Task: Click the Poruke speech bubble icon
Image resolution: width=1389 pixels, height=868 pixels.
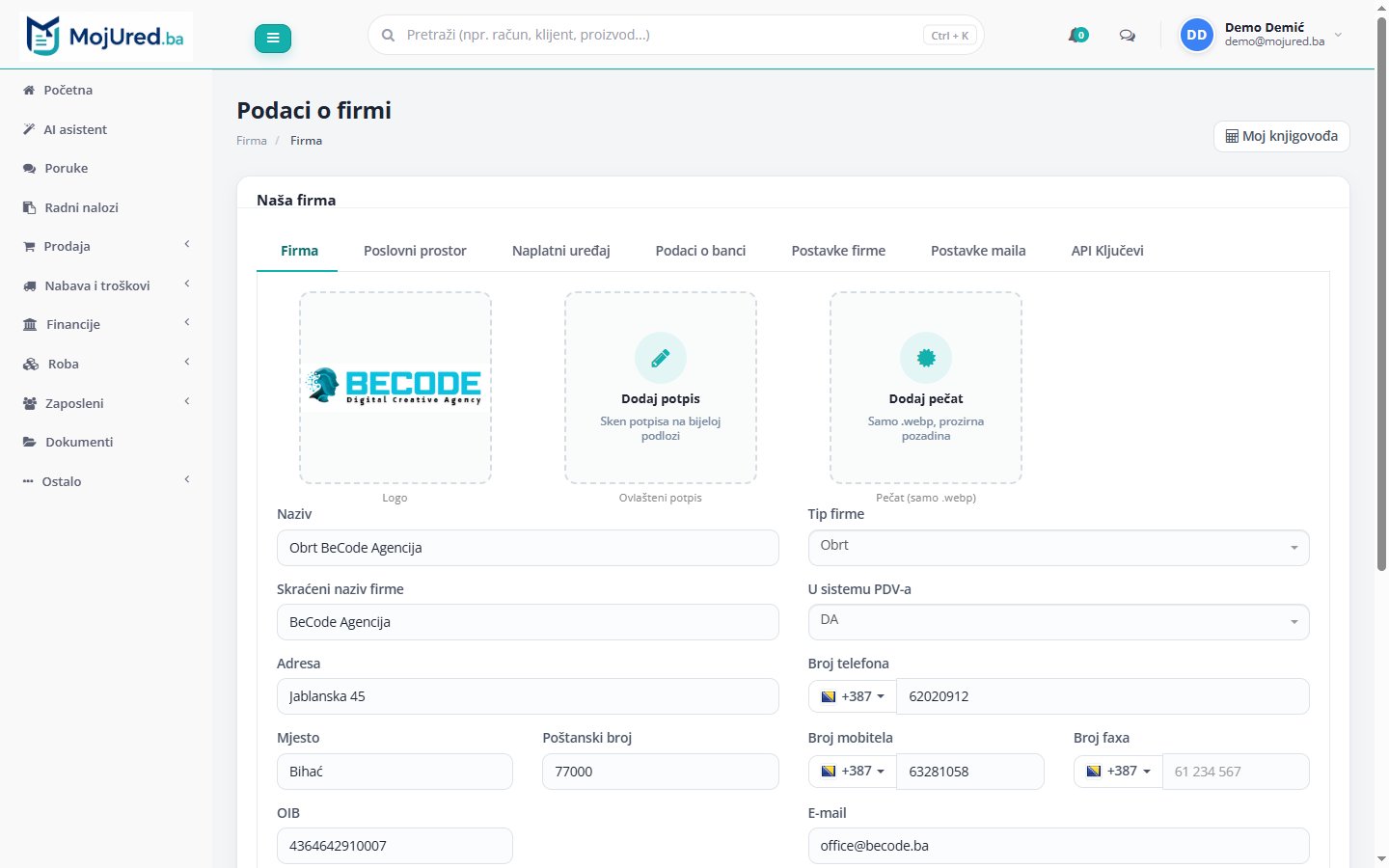Action: click(29, 168)
